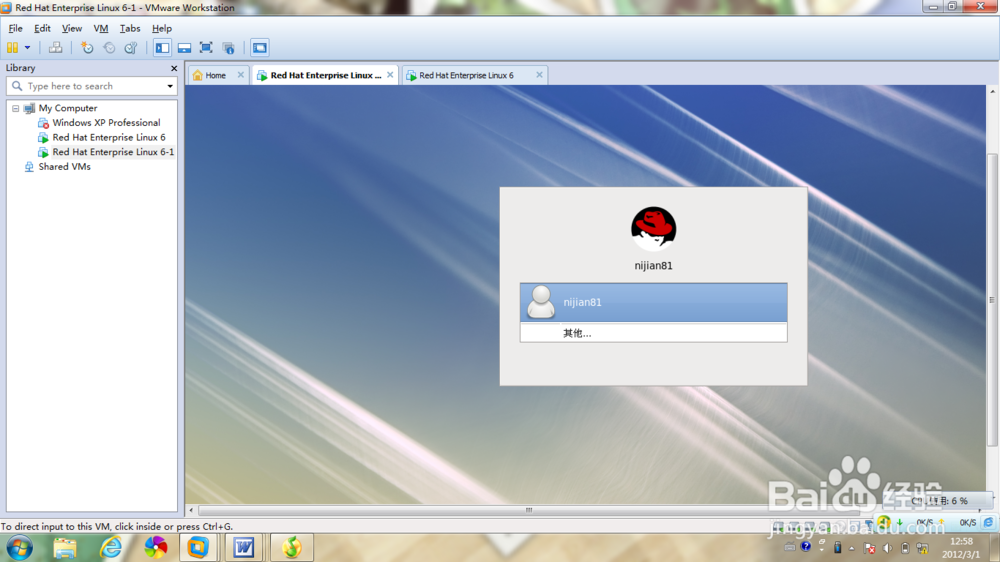
Task: Close the active Red Hat Enterprise Linux ... tab
Action: (x=390, y=75)
